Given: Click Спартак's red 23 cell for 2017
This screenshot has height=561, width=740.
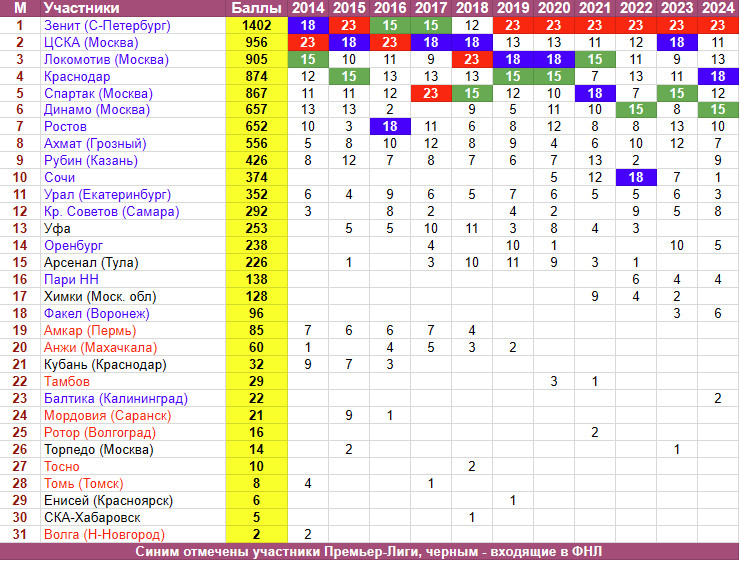Looking at the screenshot, I should (x=430, y=93).
